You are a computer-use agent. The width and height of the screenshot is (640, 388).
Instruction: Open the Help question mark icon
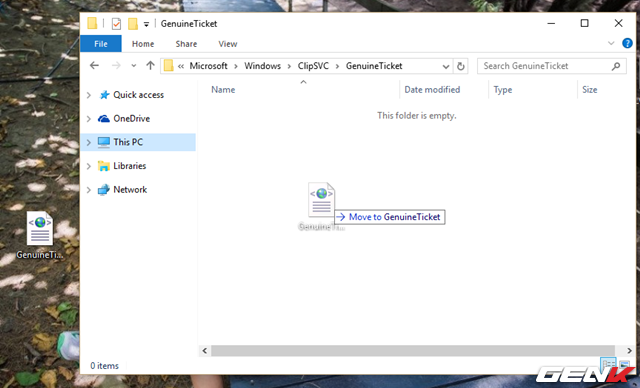(x=627, y=43)
